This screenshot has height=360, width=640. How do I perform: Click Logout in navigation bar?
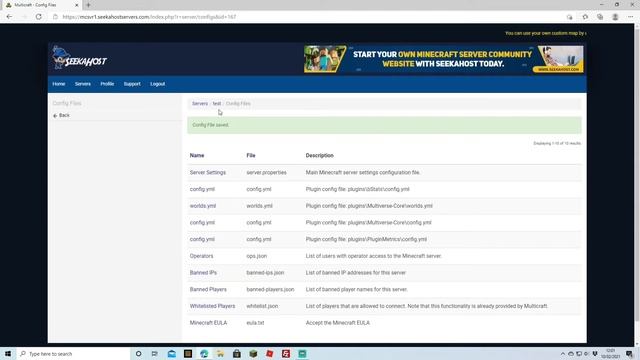click(x=158, y=84)
